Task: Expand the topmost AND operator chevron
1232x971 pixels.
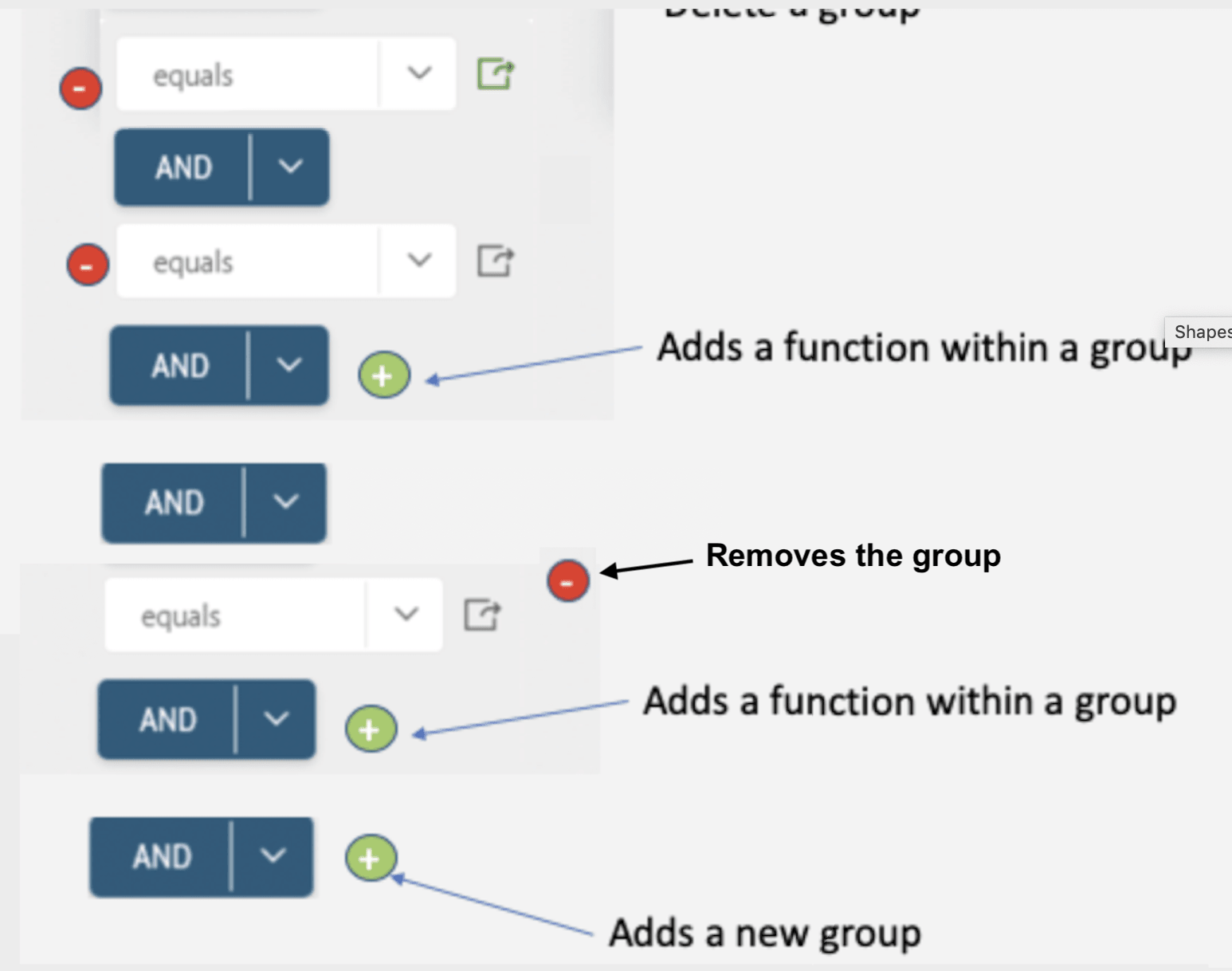Action: coord(290,167)
